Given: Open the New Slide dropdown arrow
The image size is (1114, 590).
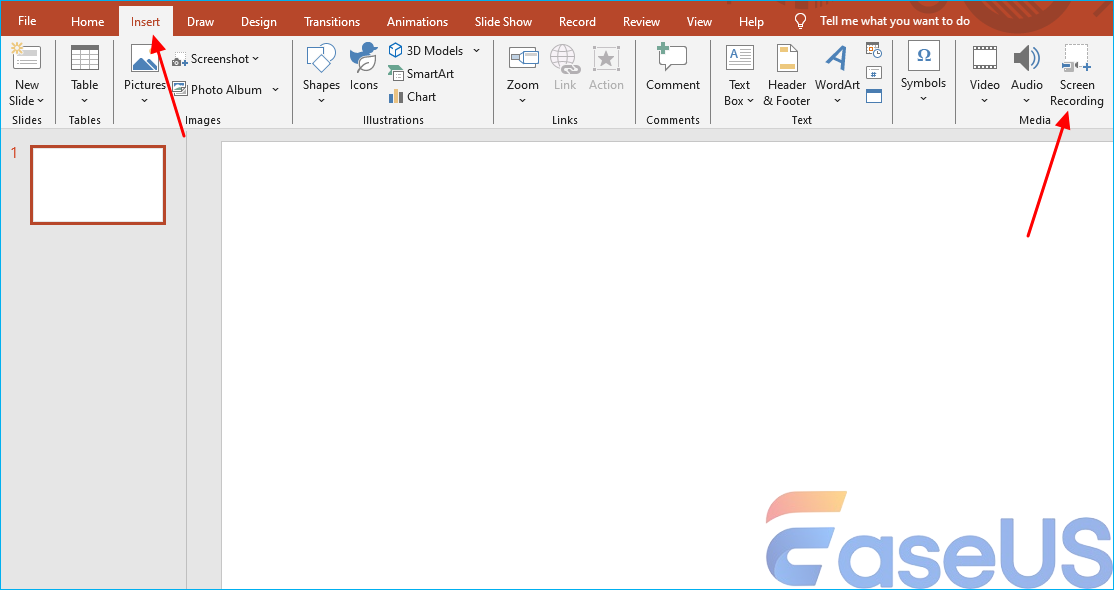Looking at the screenshot, I should tap(40, 101).
